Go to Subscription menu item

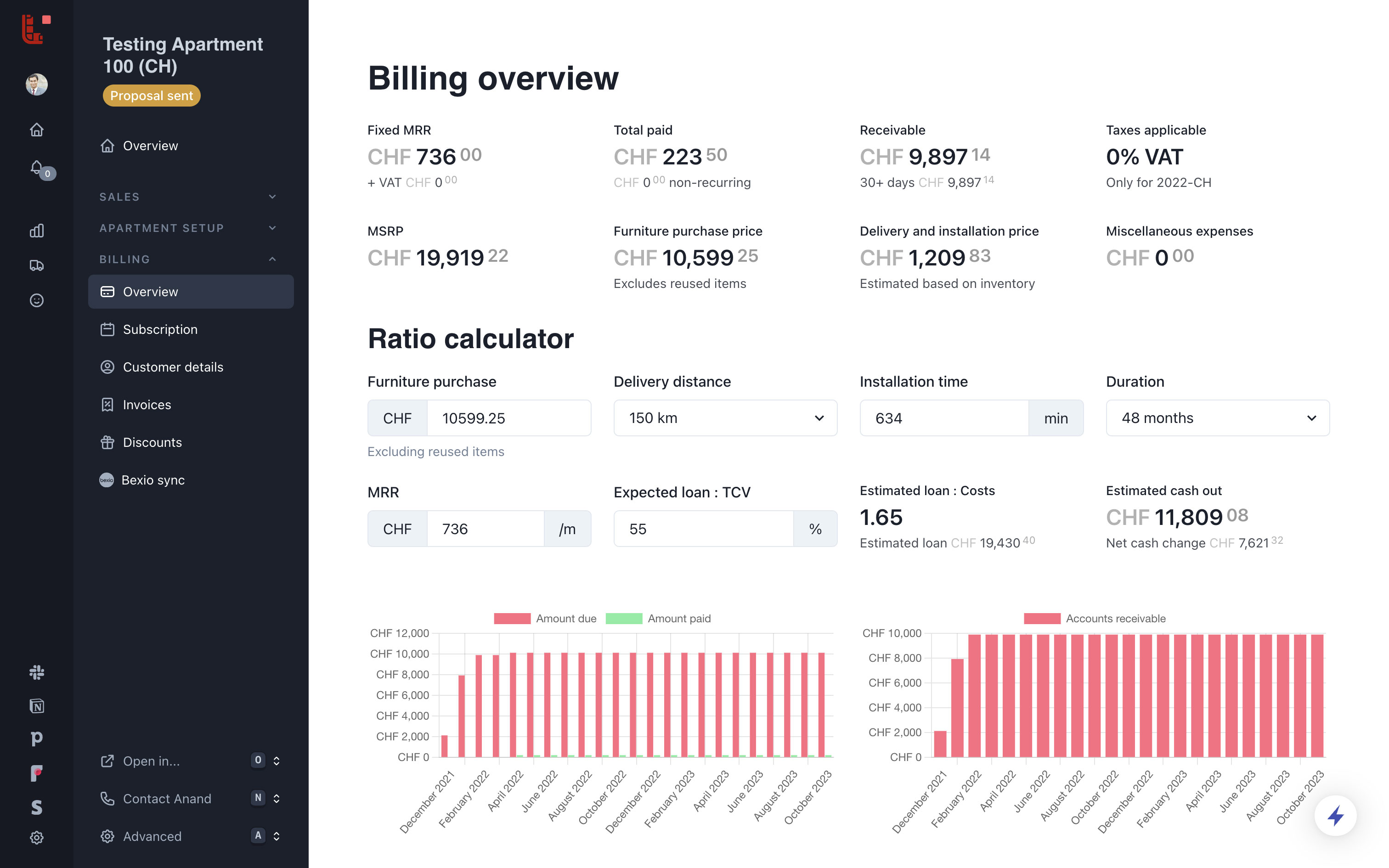click(160, 330)
